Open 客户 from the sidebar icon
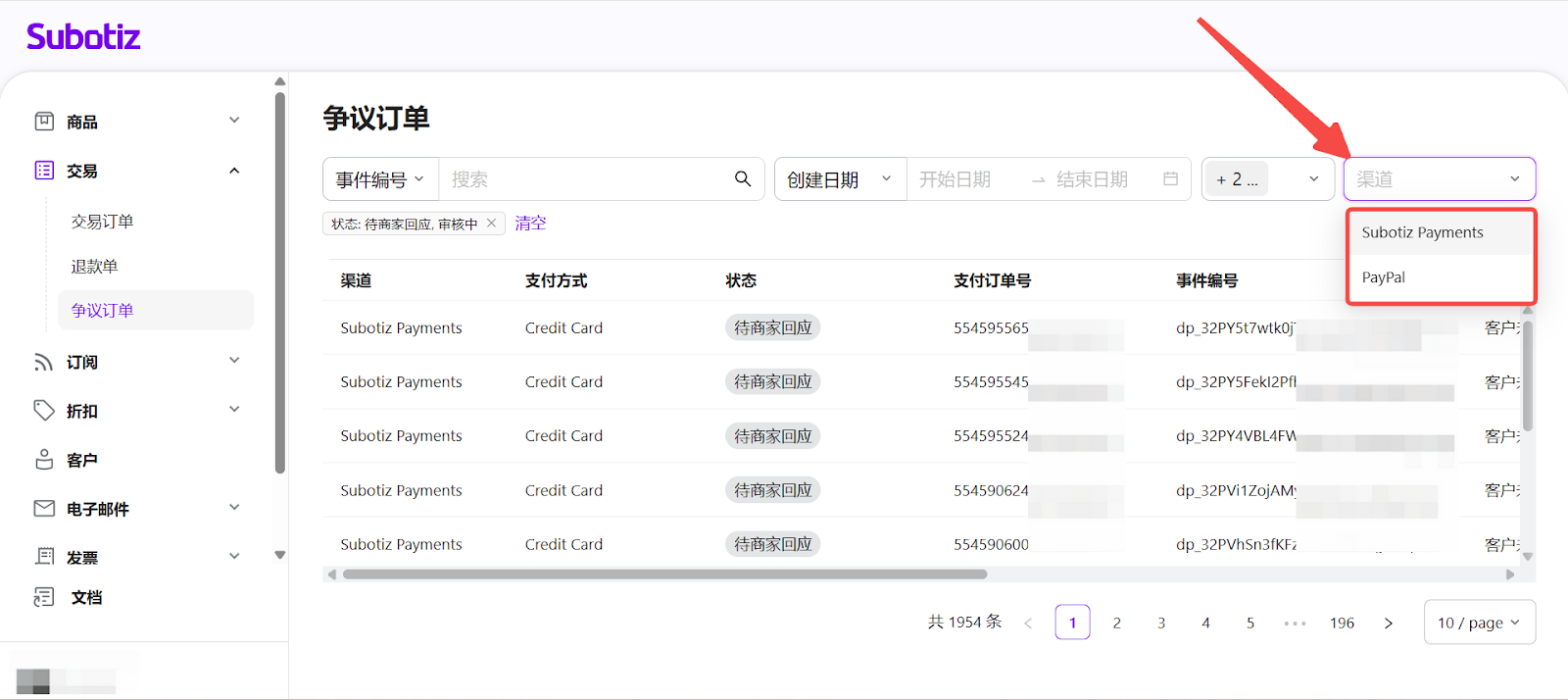 click(x=44, y=460)
